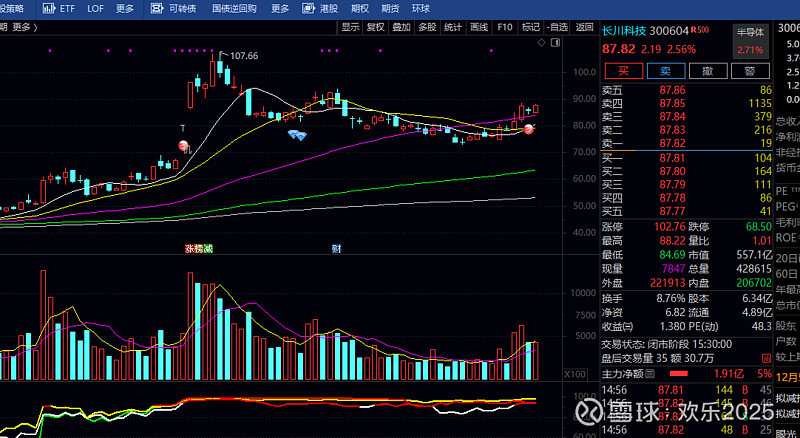
Task: Click the diamond icon at chart top-right
Action: click(x=541, y=44)
